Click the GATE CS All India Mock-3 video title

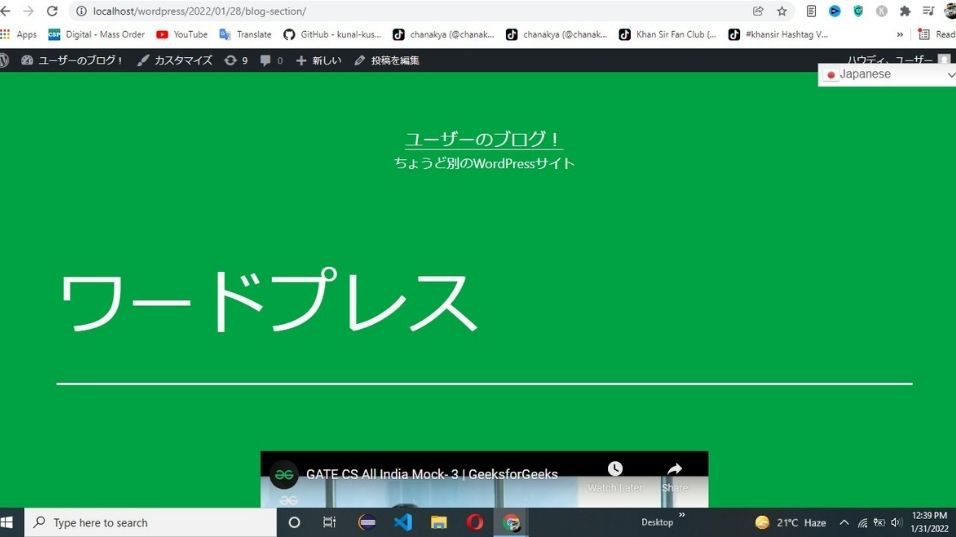tap(432, 474)
